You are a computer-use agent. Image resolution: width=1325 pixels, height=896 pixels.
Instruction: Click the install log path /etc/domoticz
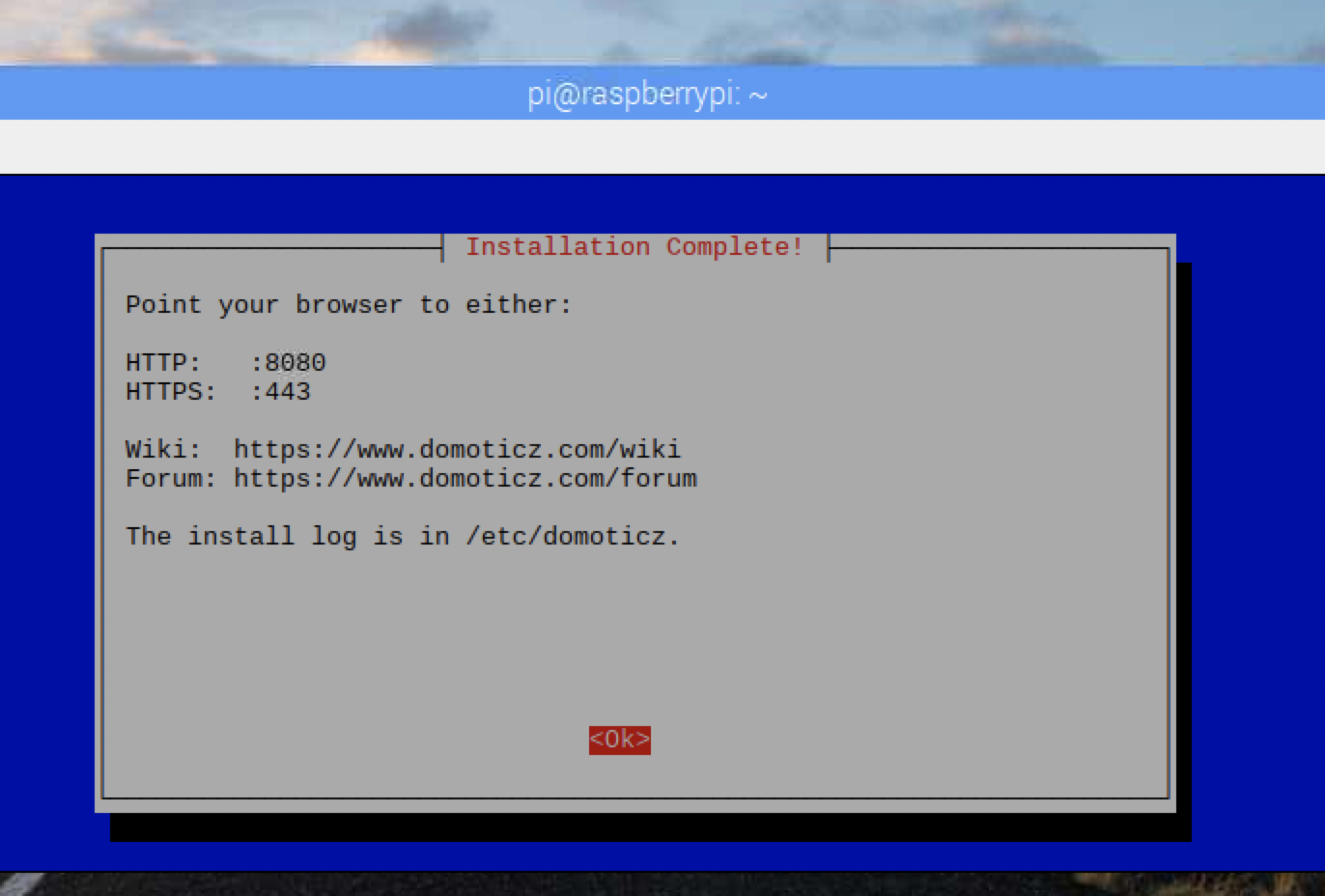573,537
